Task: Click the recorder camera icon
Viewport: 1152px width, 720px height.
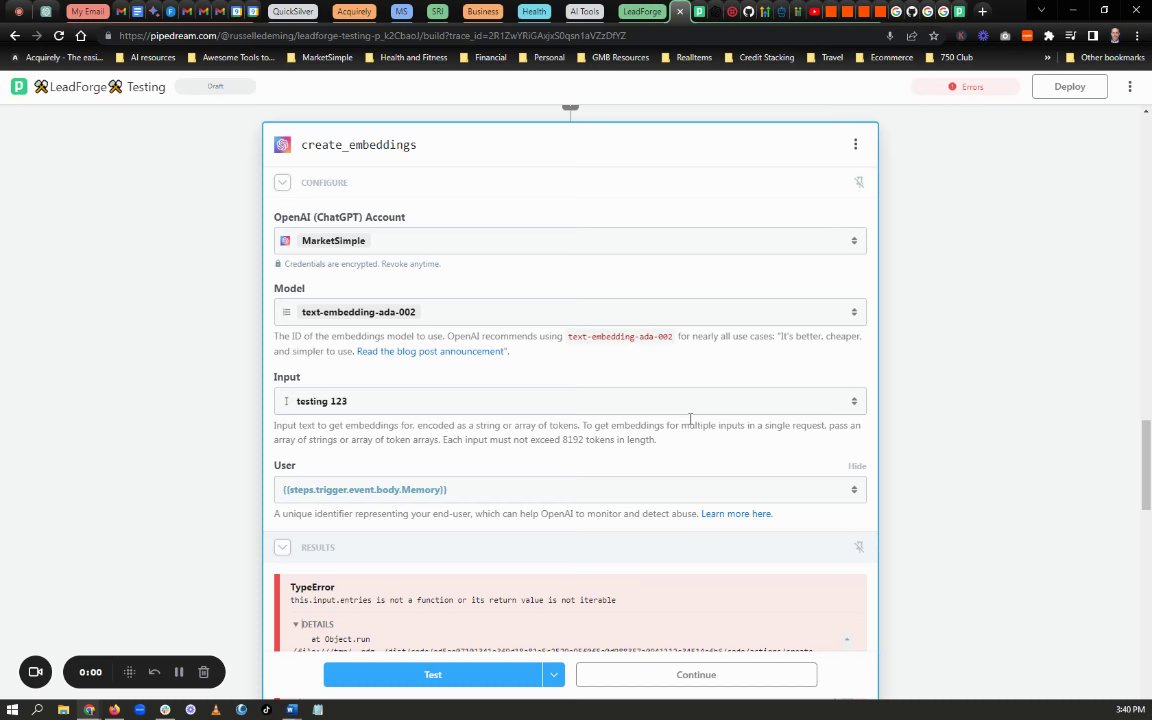Action: (x=35, y=672)
